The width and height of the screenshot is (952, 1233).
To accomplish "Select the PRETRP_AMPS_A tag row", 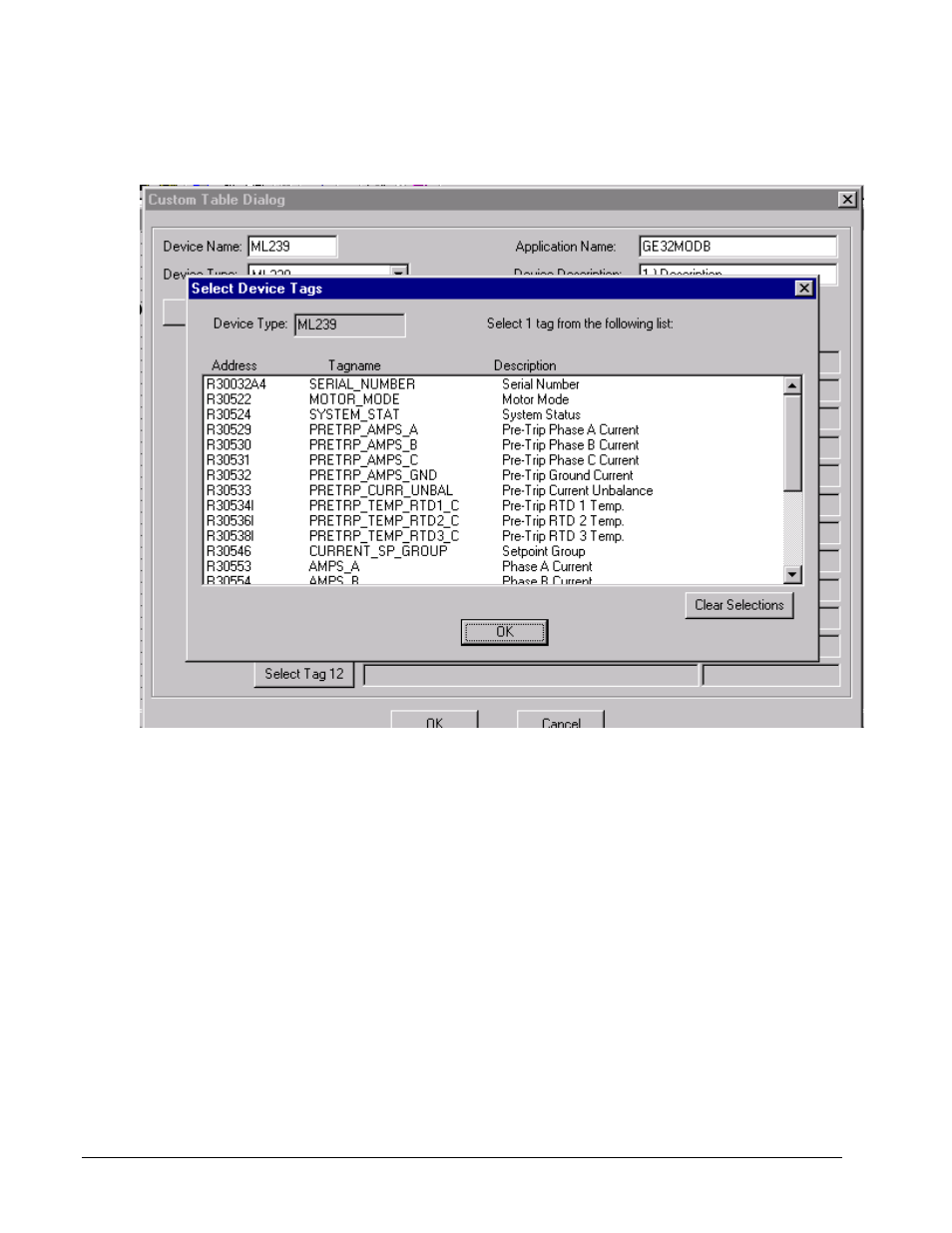I will tap(493, 430).
